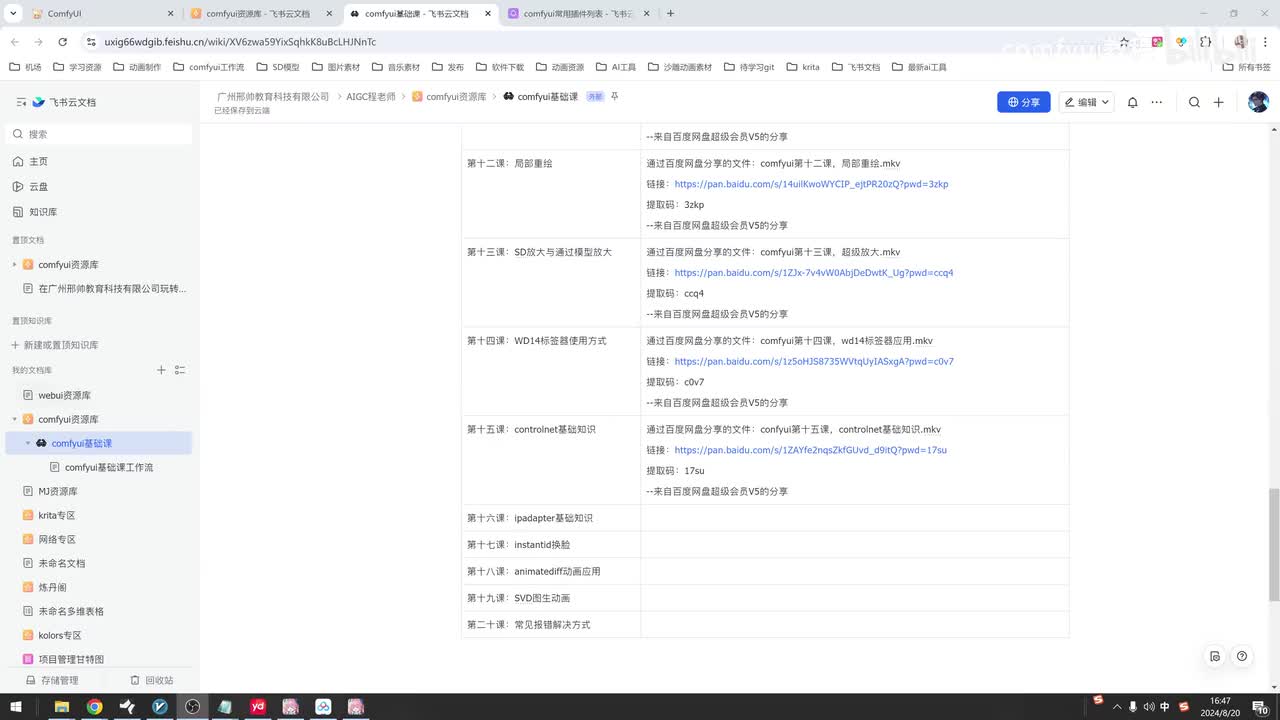Click the blue 分享 share button
The width and height of the screenshot is (1280, 720).
[x=1023, y=102]
